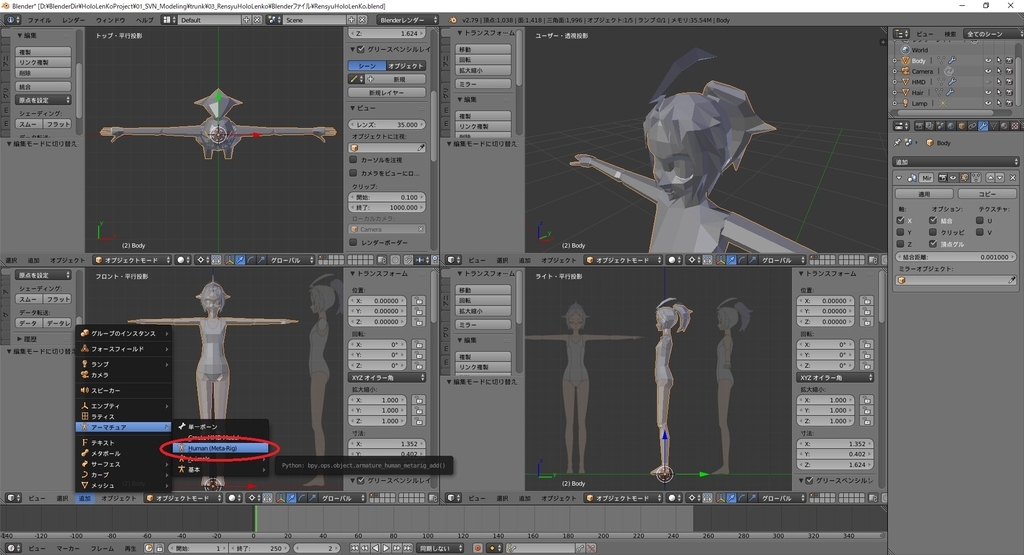Image resolution: width=1024 pixels, height=555 pixels.
Task: Toggle visibility eye of the Body object
Action: click(988, 61)
